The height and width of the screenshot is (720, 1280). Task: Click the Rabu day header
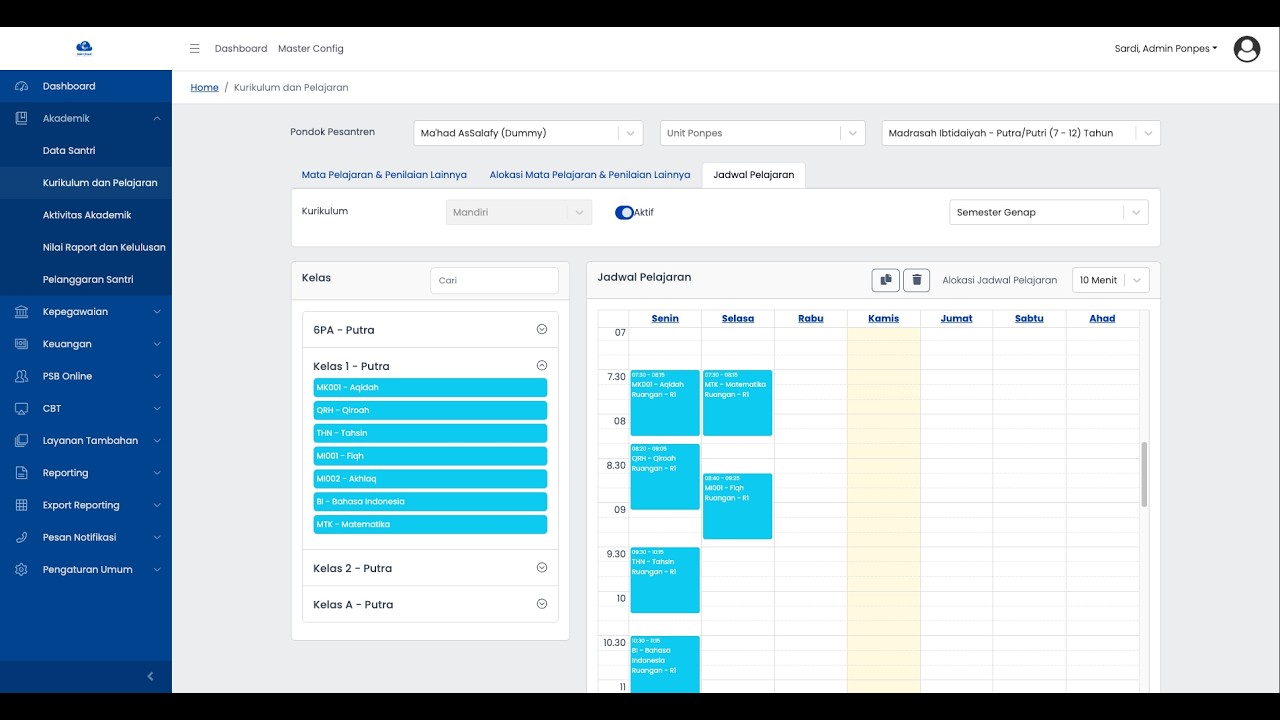click(x=811, y=319)
